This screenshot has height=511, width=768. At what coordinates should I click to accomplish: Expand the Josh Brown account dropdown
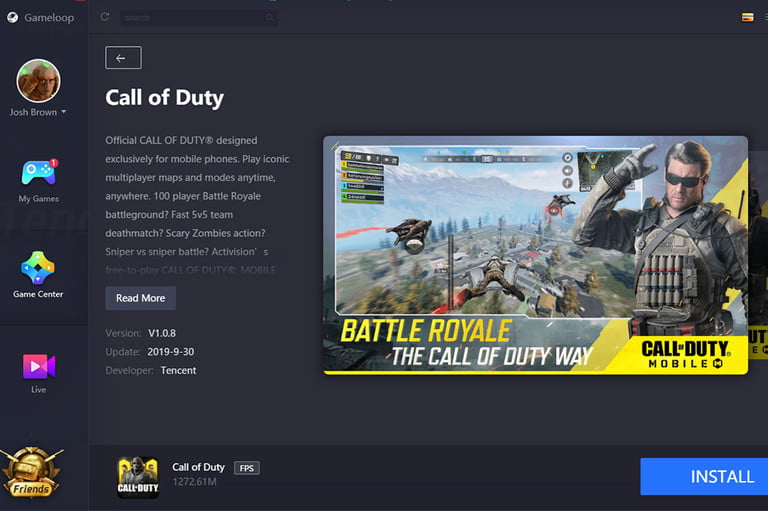point(64,112)
